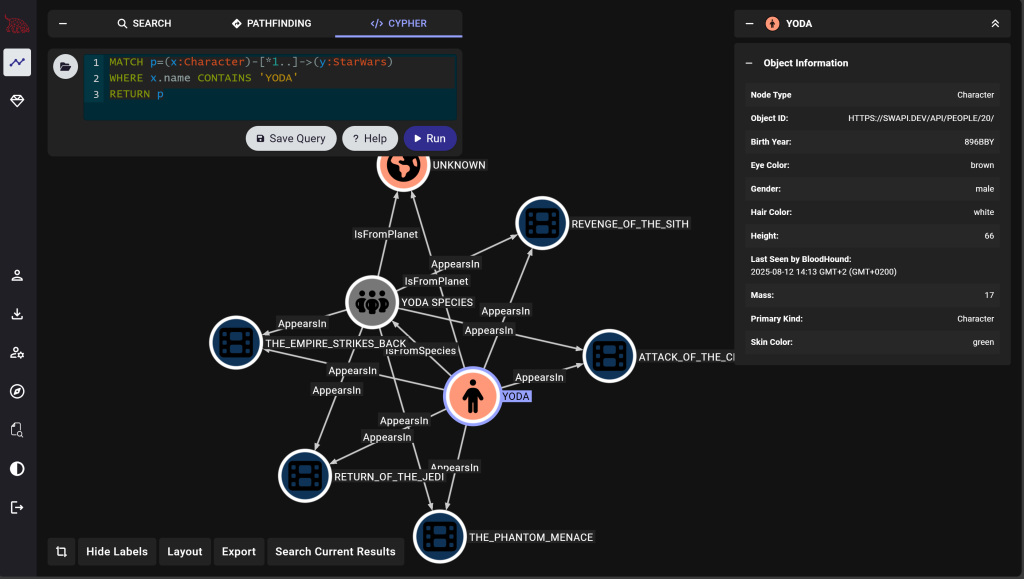1024x579 pixels.
Task: Click Hide Labels button
Action: click(x=117, y=552)
